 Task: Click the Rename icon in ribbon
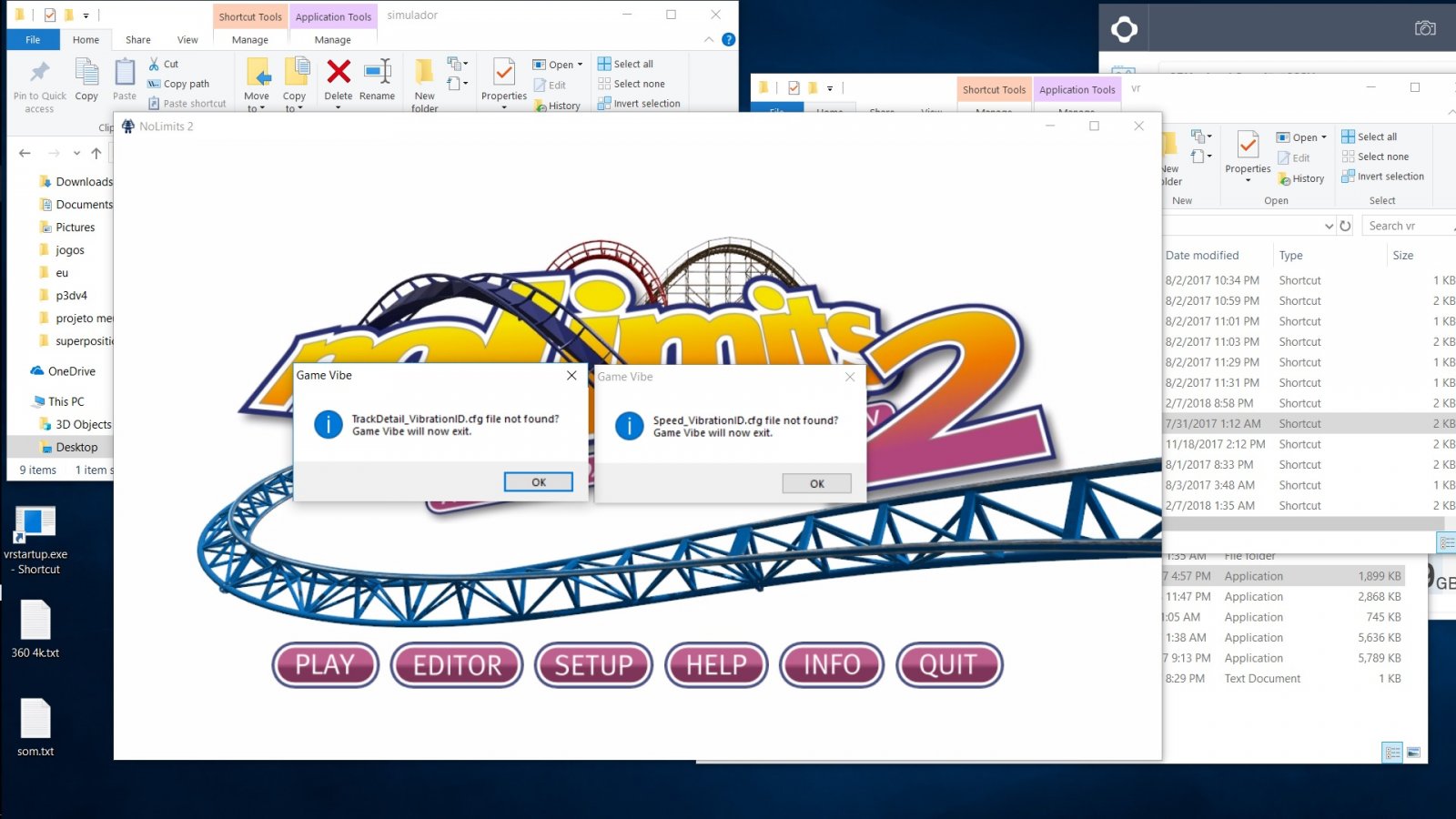coord(377,73)
